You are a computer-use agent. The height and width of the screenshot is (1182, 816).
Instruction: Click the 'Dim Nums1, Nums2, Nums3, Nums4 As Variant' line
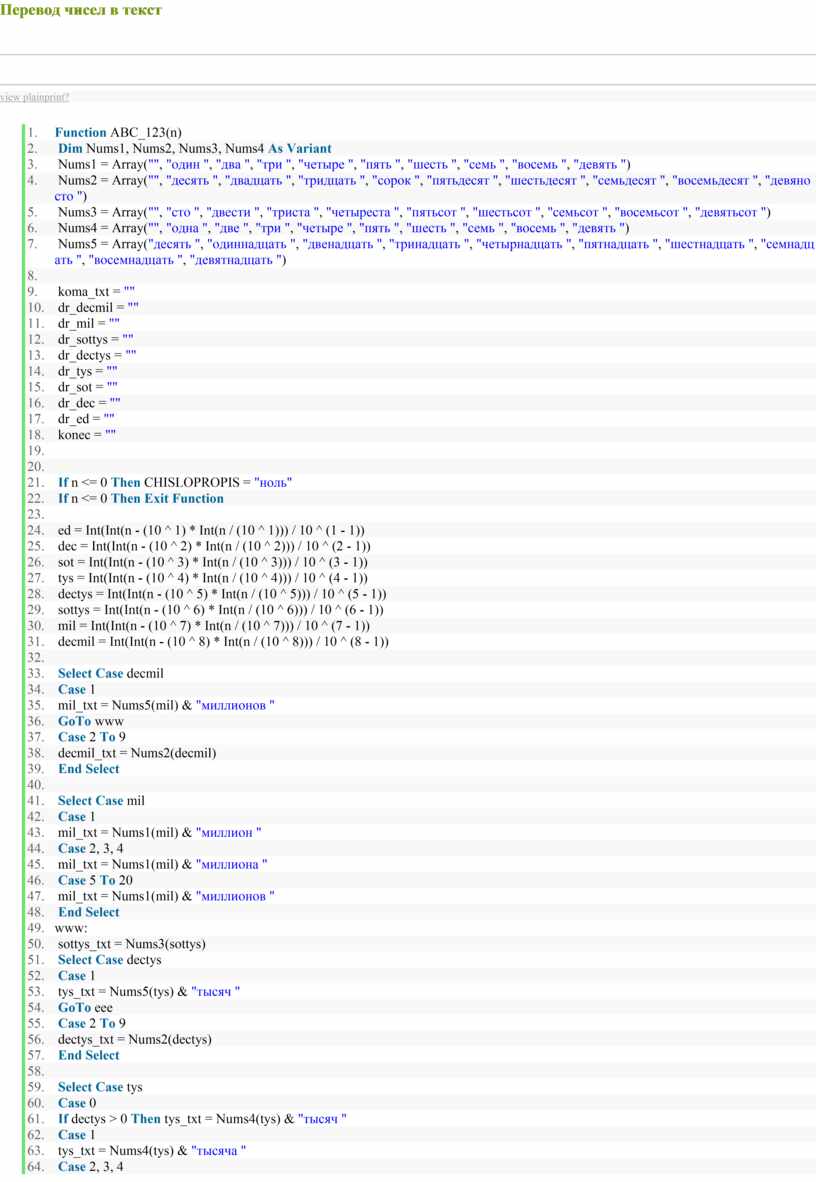[x=195, y=149]
